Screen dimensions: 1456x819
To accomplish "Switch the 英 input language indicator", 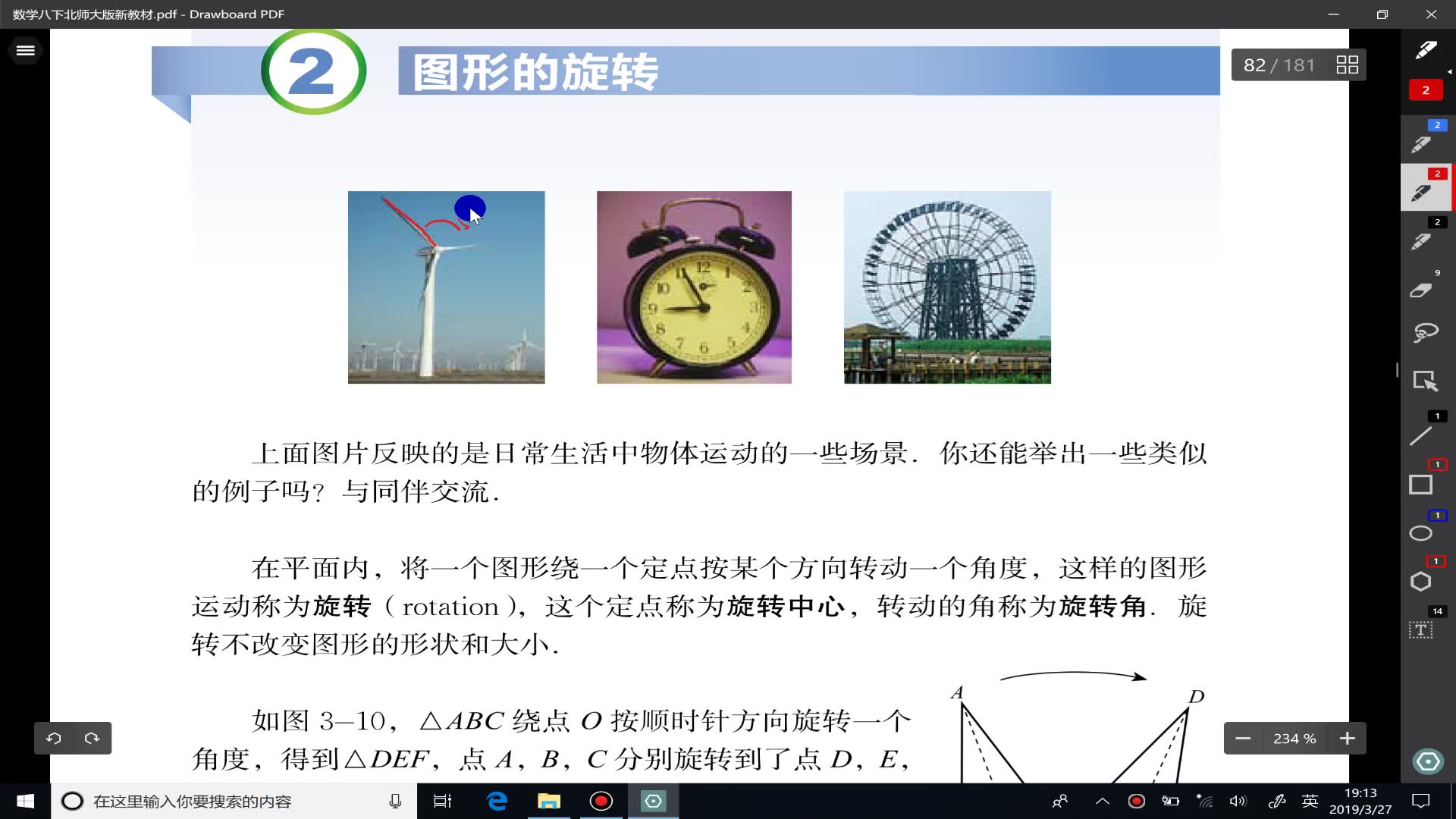I will click(x=1310, y=801).
